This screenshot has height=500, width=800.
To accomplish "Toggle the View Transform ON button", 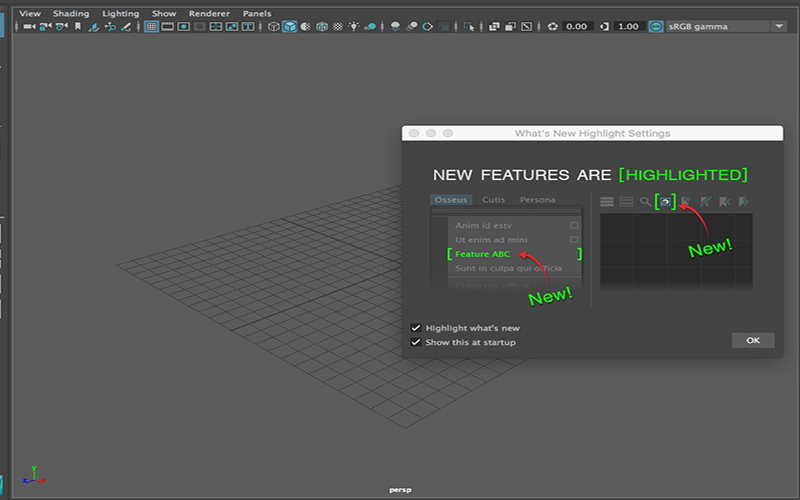I will point(656,27).
